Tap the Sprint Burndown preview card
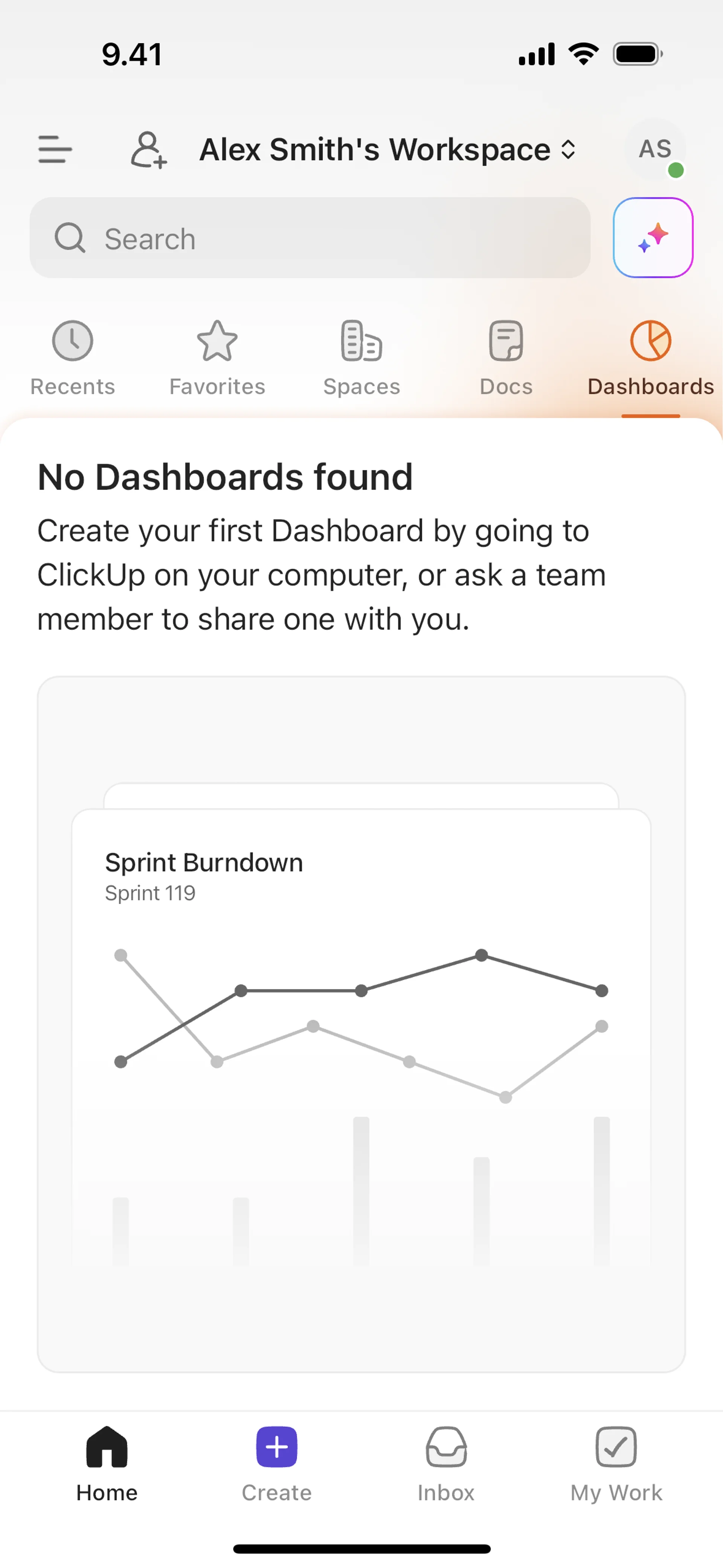 coord(361,1035)
